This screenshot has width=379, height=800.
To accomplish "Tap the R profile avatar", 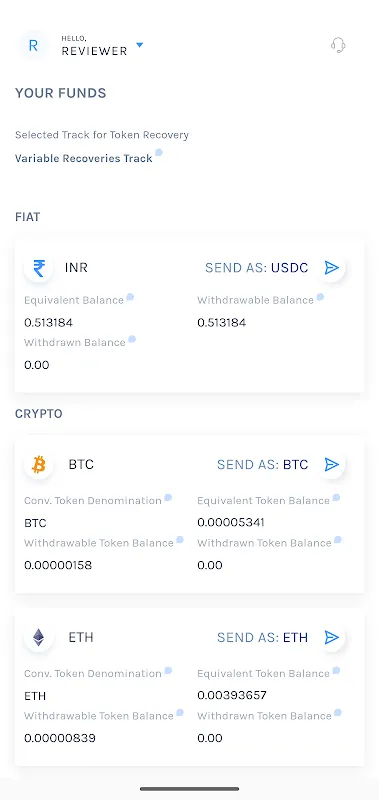I will tap(33, 45).
